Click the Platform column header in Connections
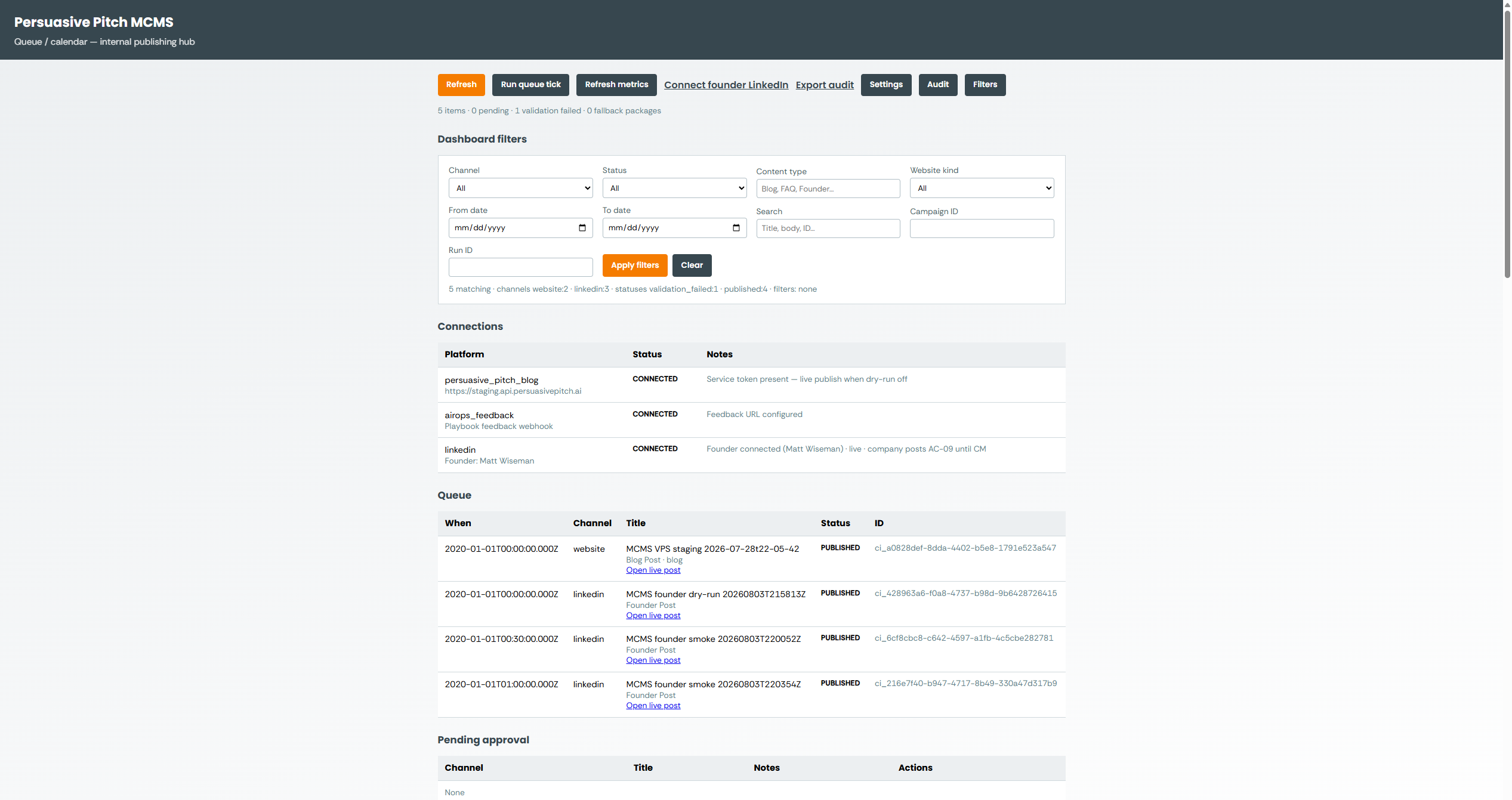Screen dimensions: 1512x800 pos(464,354)
